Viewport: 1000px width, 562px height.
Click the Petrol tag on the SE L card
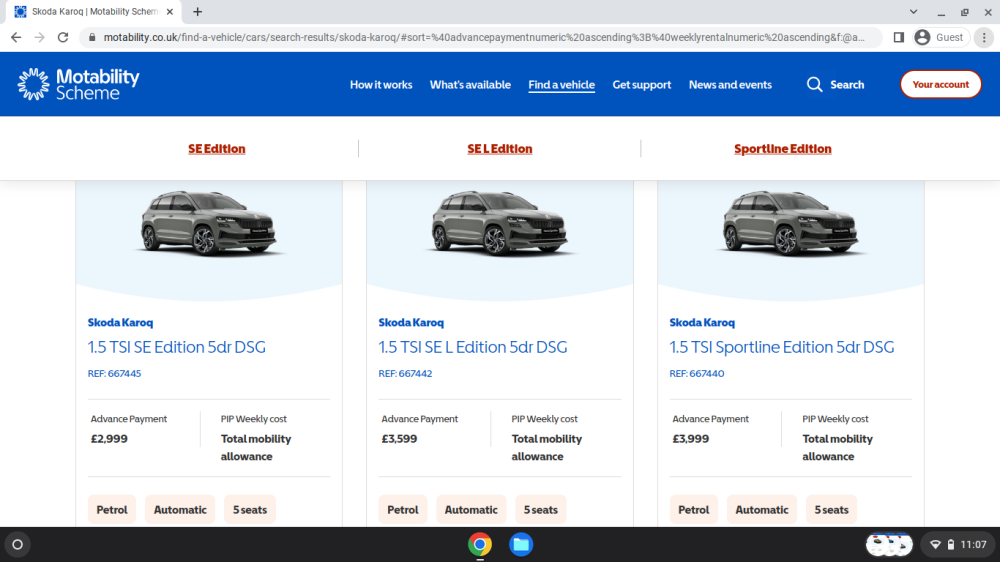point(402,510)
